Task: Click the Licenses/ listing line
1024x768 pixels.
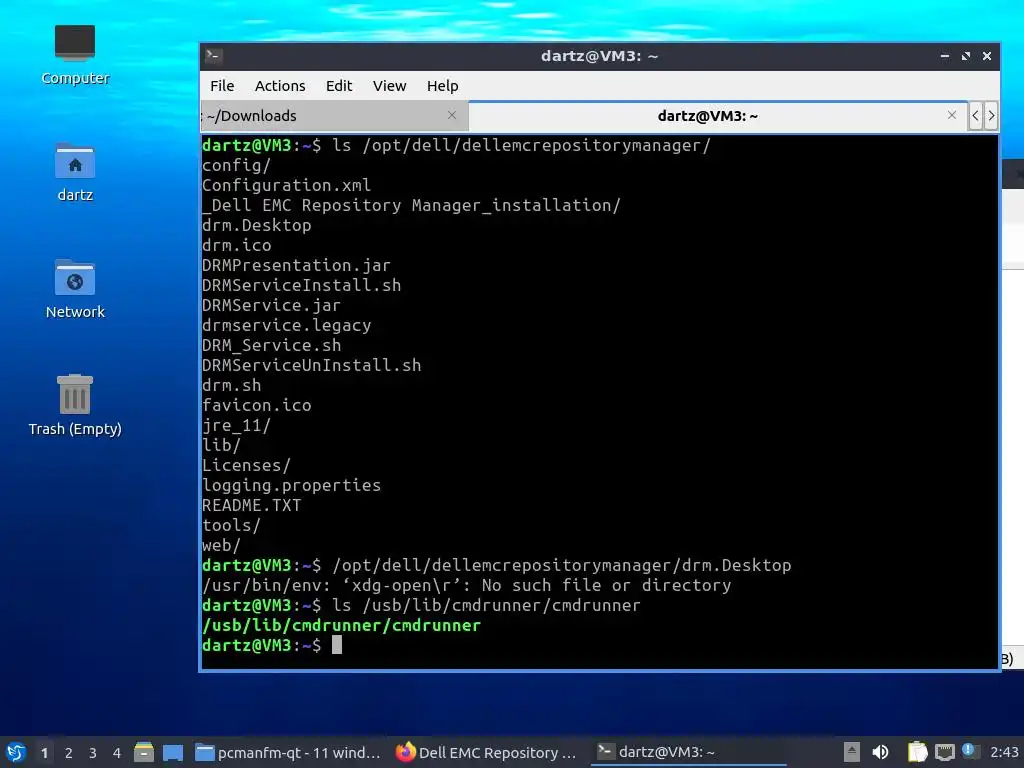Action: pyautogui.click(x=246, y=465)
